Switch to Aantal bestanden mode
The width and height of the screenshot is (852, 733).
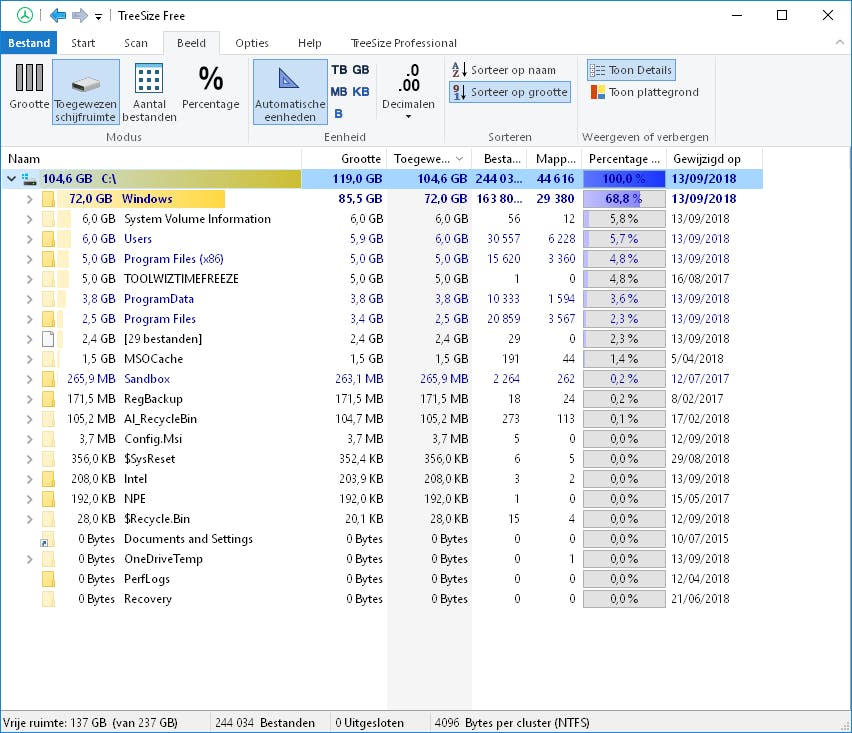pos(149,91)
